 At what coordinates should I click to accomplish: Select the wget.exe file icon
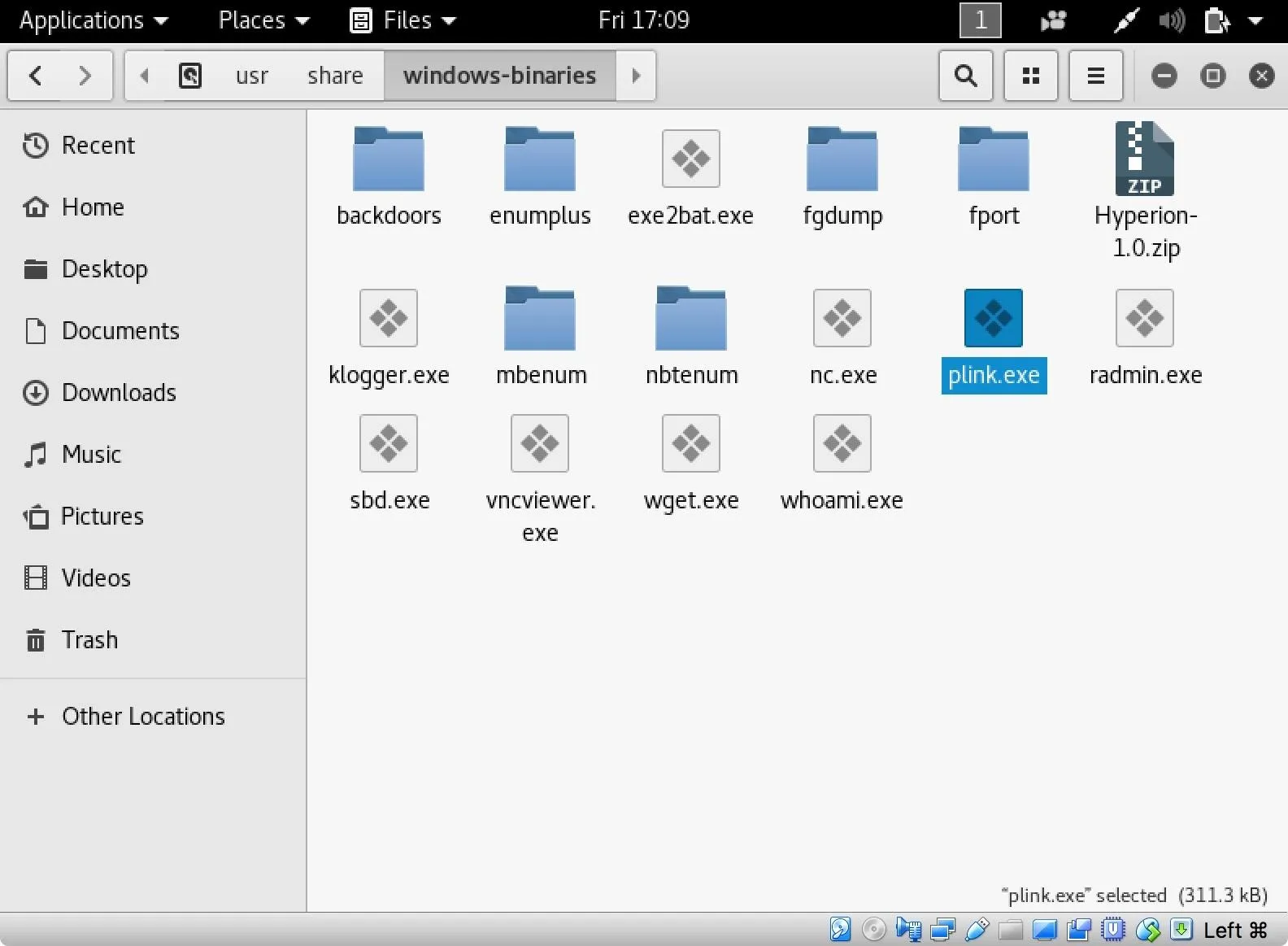click(691, 443)
